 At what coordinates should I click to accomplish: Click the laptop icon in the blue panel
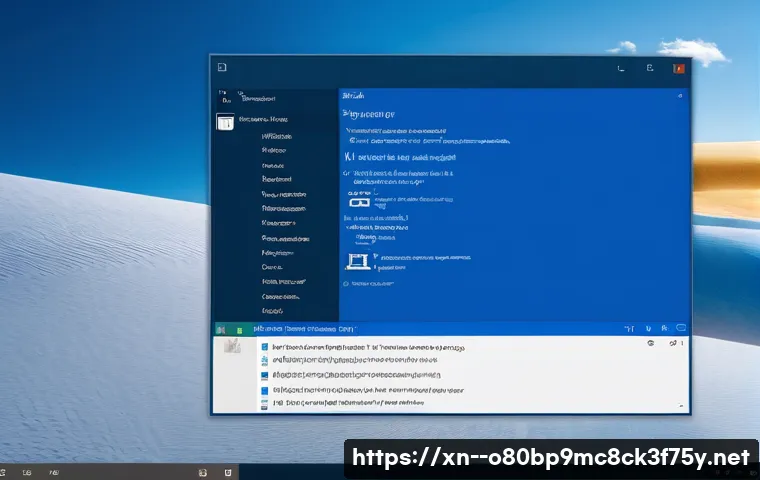(358, 260)
